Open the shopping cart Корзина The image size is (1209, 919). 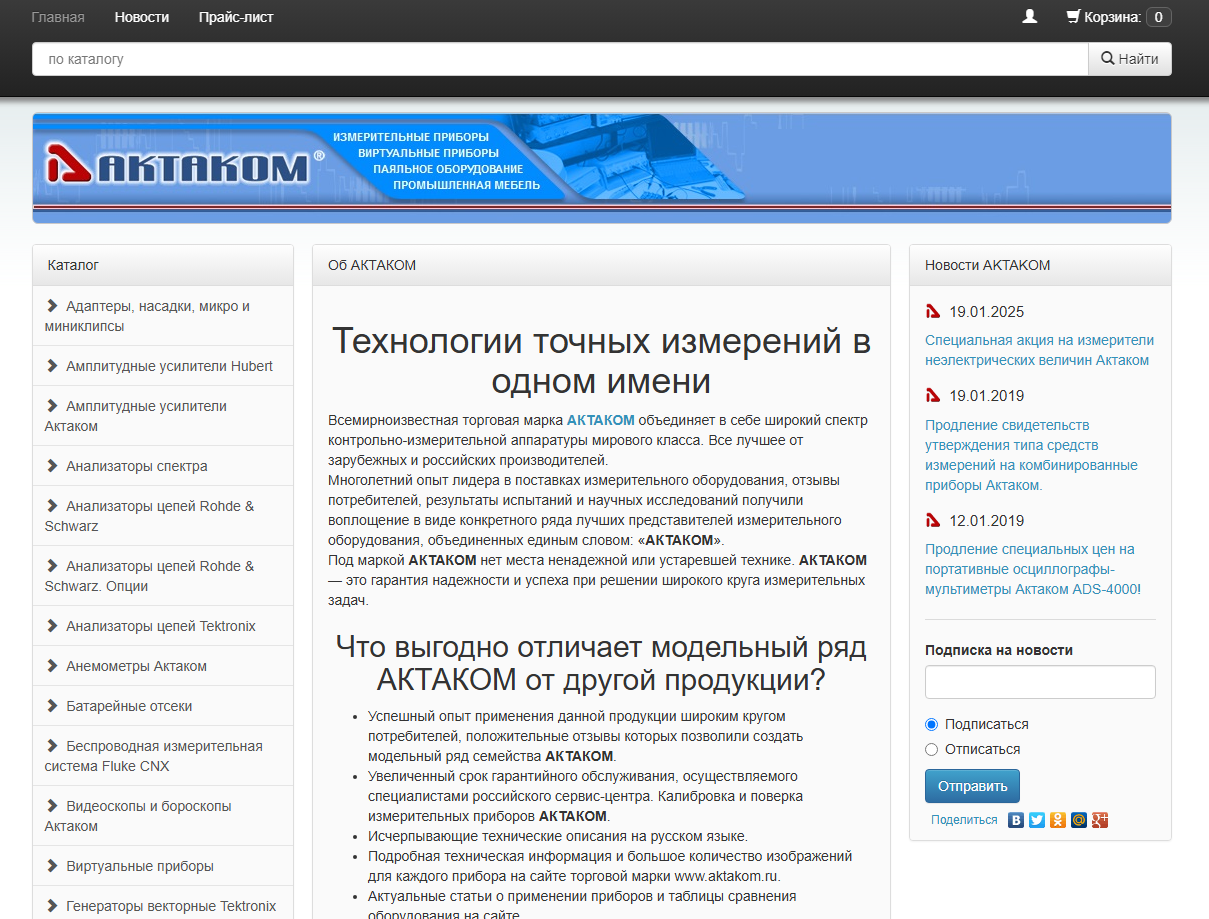pos(1118,17)
